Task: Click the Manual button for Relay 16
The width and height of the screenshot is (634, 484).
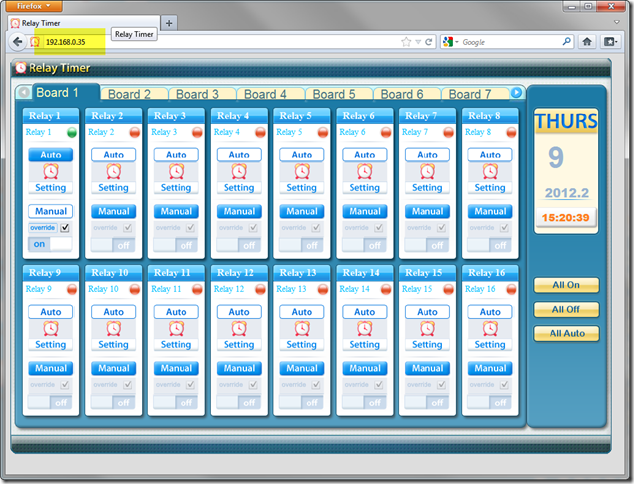Action: pyautogui.click(x=490, y=368)
